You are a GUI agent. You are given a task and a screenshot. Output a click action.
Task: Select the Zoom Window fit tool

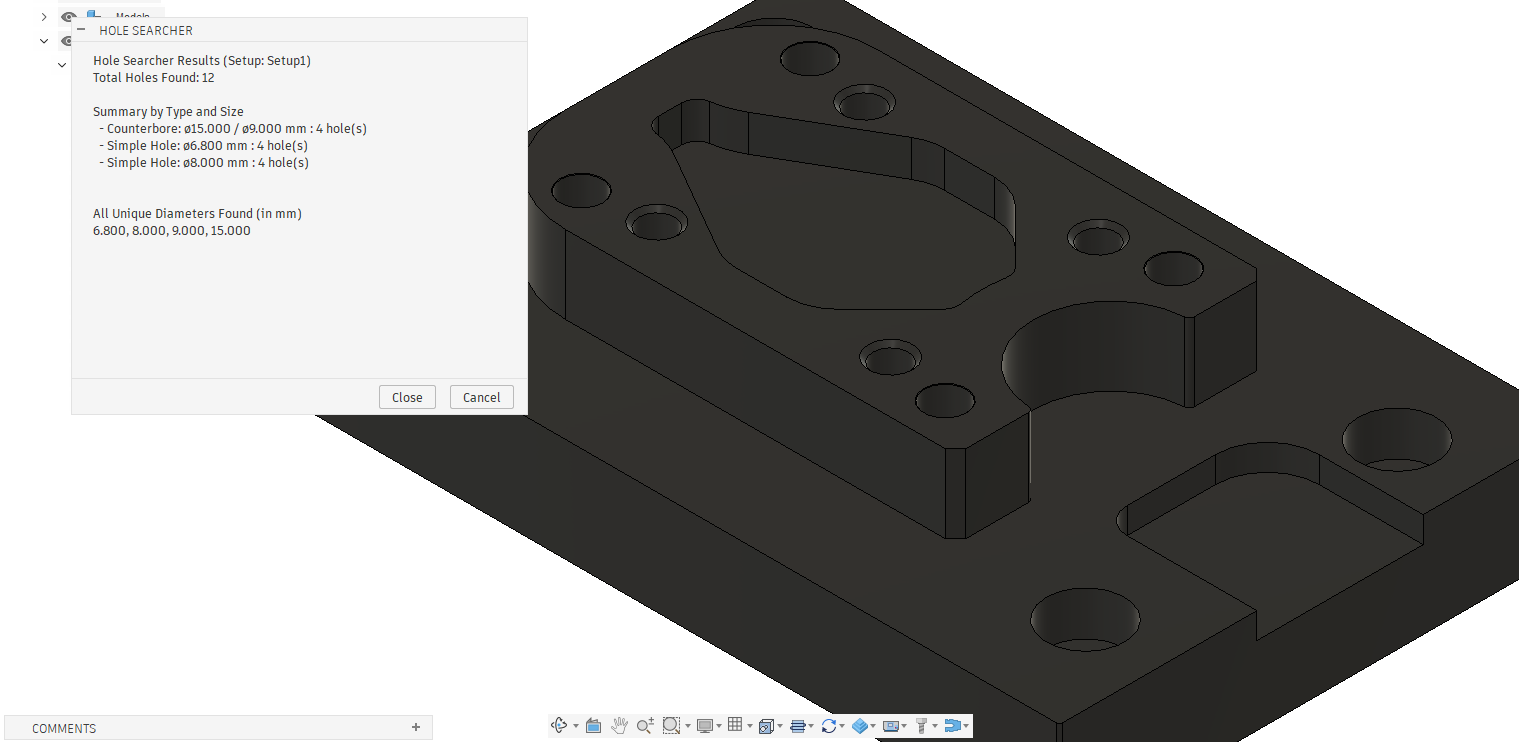tap(671, 725)
